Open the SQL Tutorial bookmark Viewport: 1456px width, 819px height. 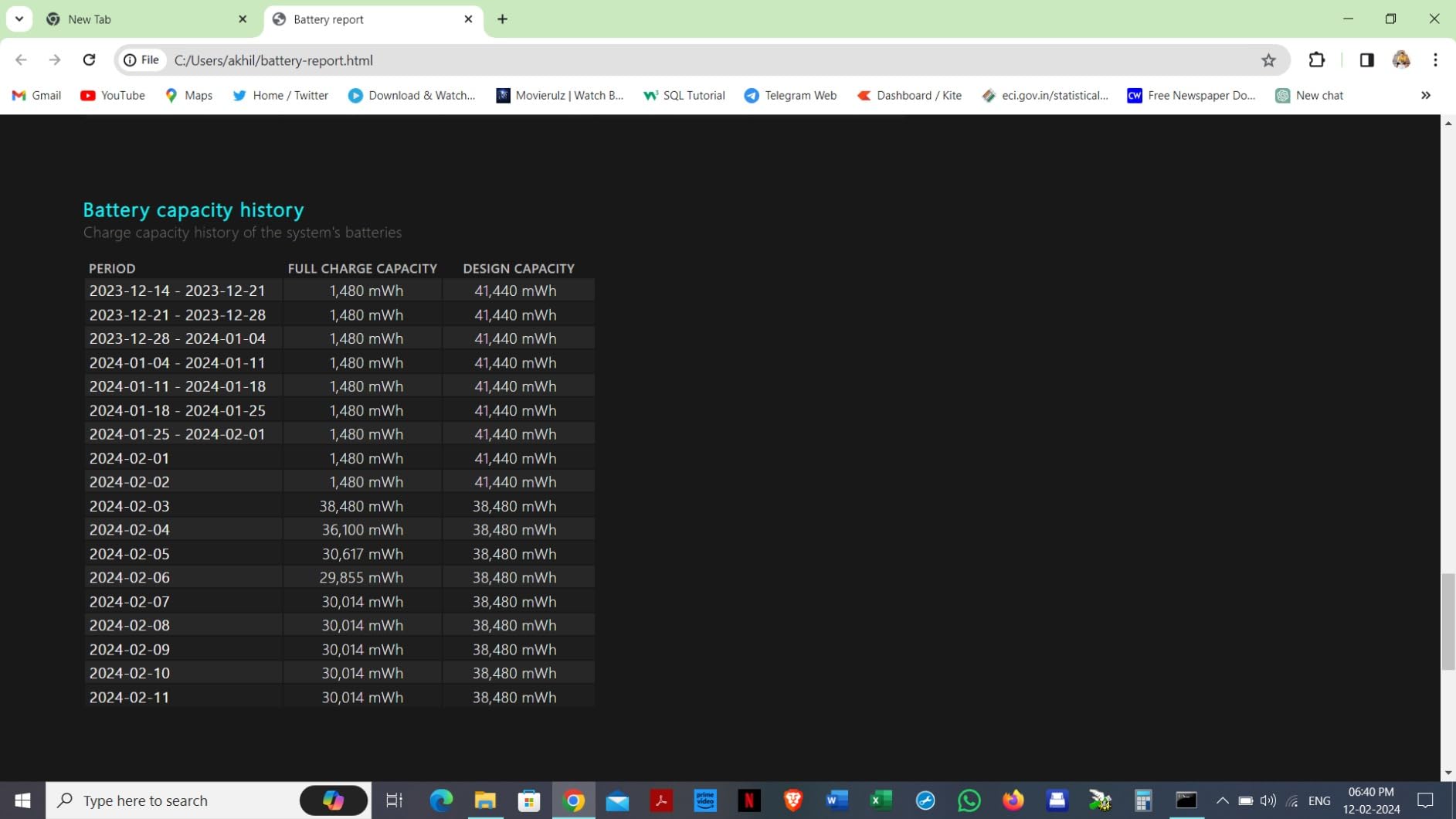point(684,96)
